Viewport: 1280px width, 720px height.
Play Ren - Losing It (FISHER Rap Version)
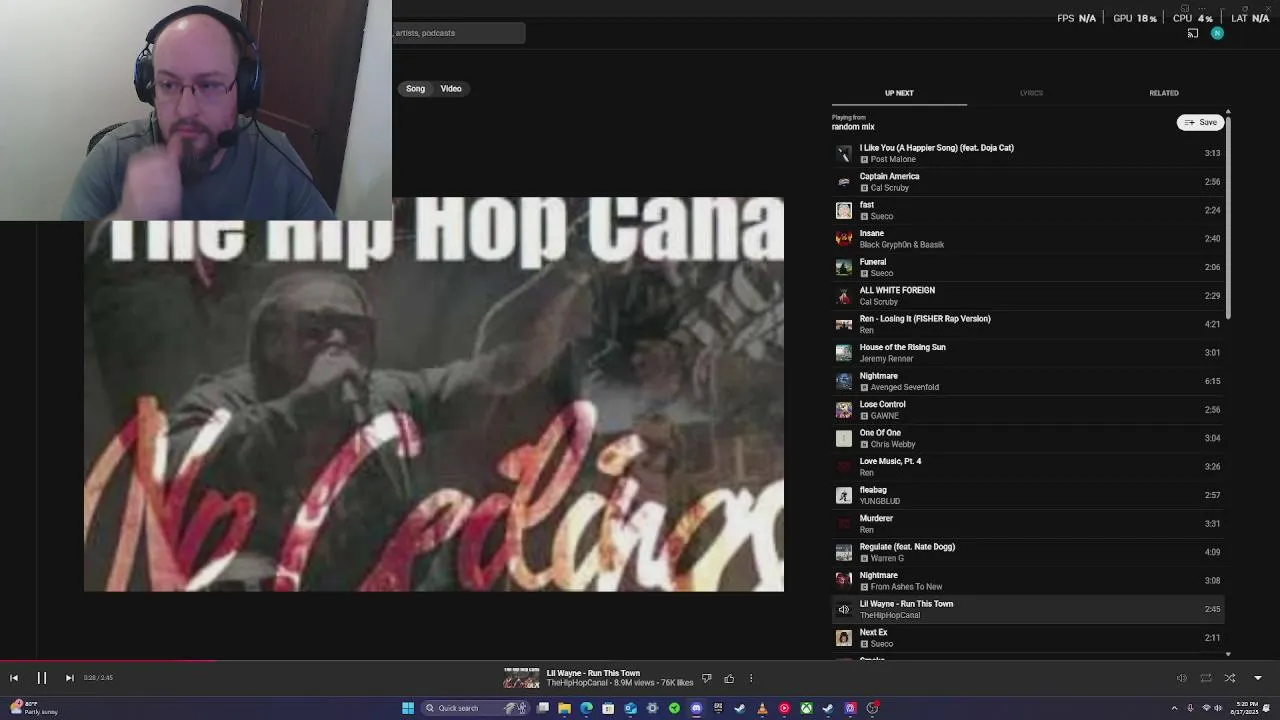coord(1027,324)
